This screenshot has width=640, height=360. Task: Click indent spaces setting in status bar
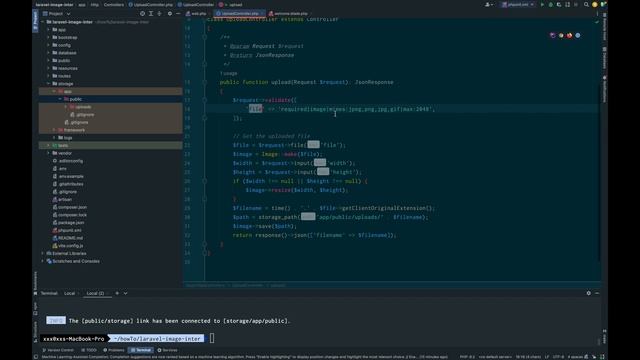pos(575,357)
